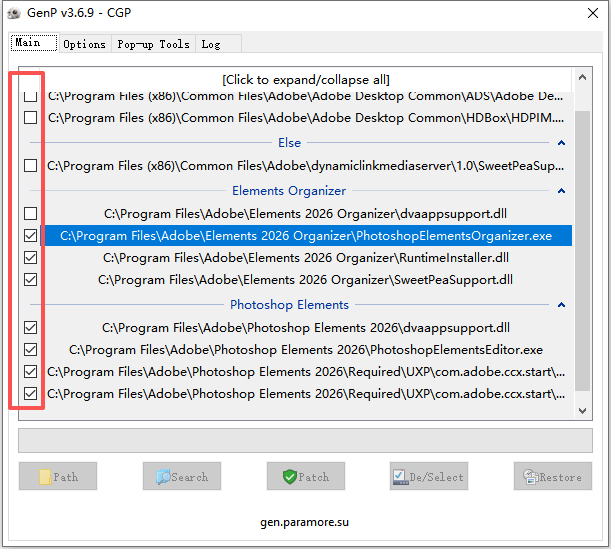
Task: Switch to the Options tab
Action: pyautogui.click(x=84, y=44)
